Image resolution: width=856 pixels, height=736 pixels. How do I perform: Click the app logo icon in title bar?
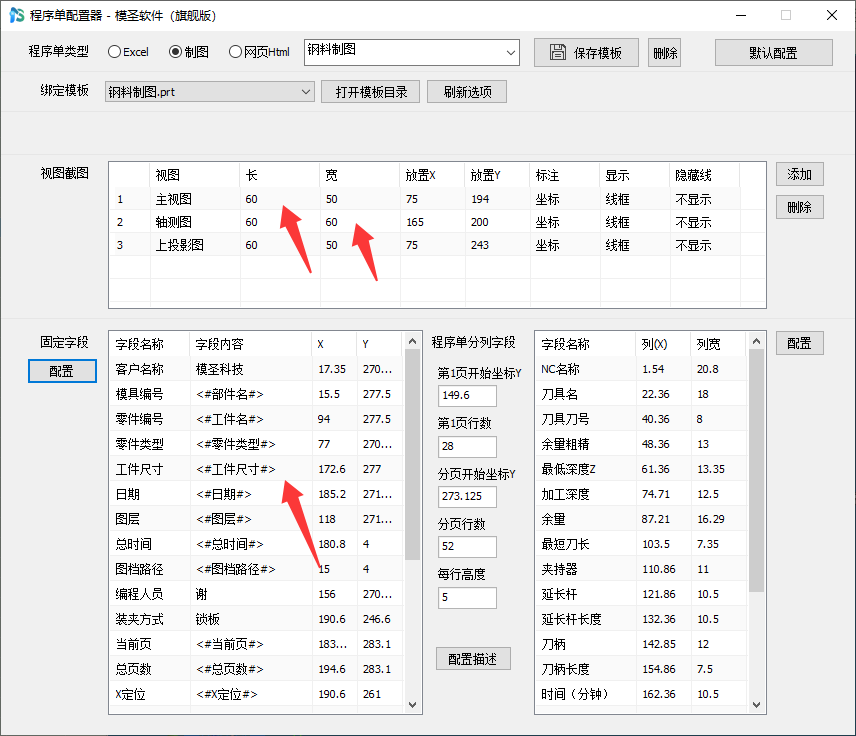[x=17, y=15]
